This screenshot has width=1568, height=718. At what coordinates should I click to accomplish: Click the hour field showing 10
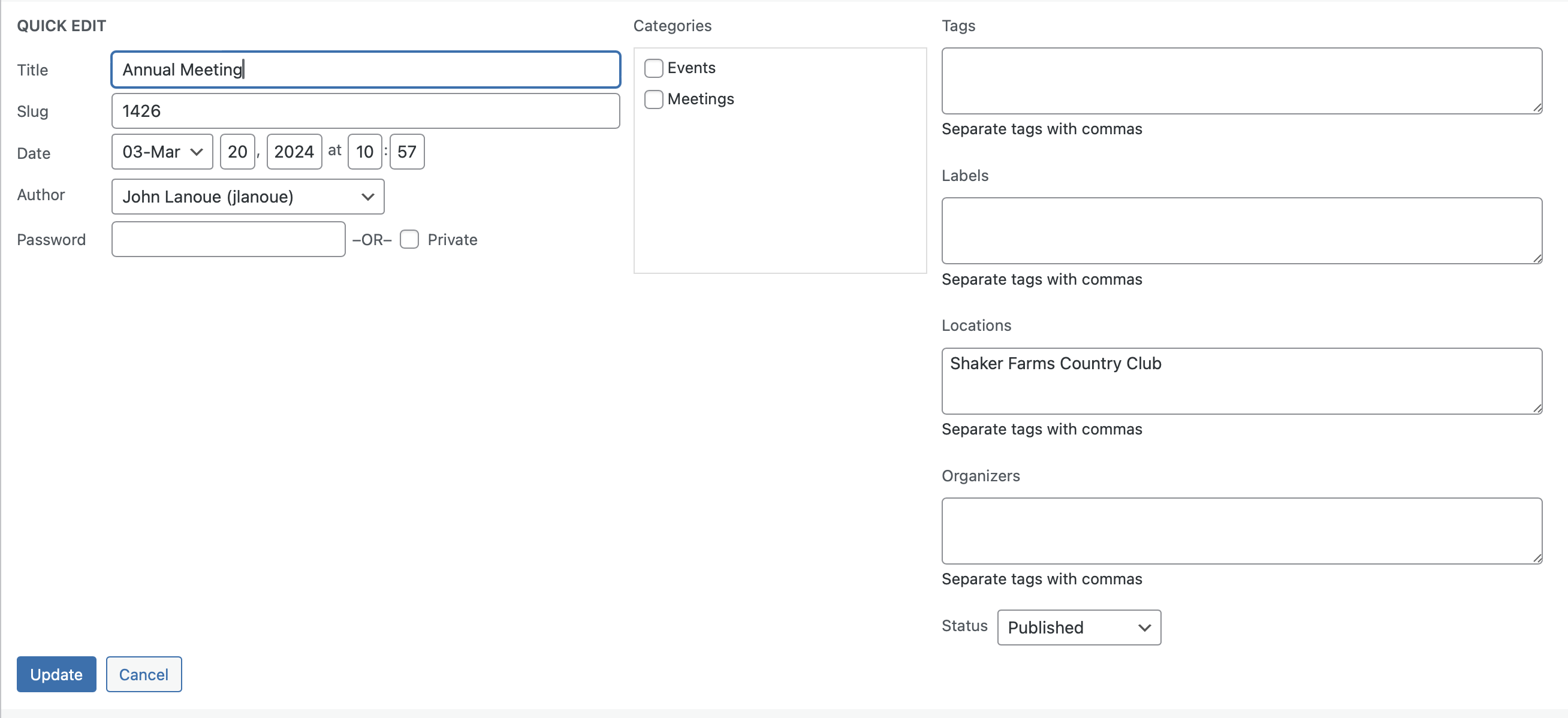tap(364, 152)
